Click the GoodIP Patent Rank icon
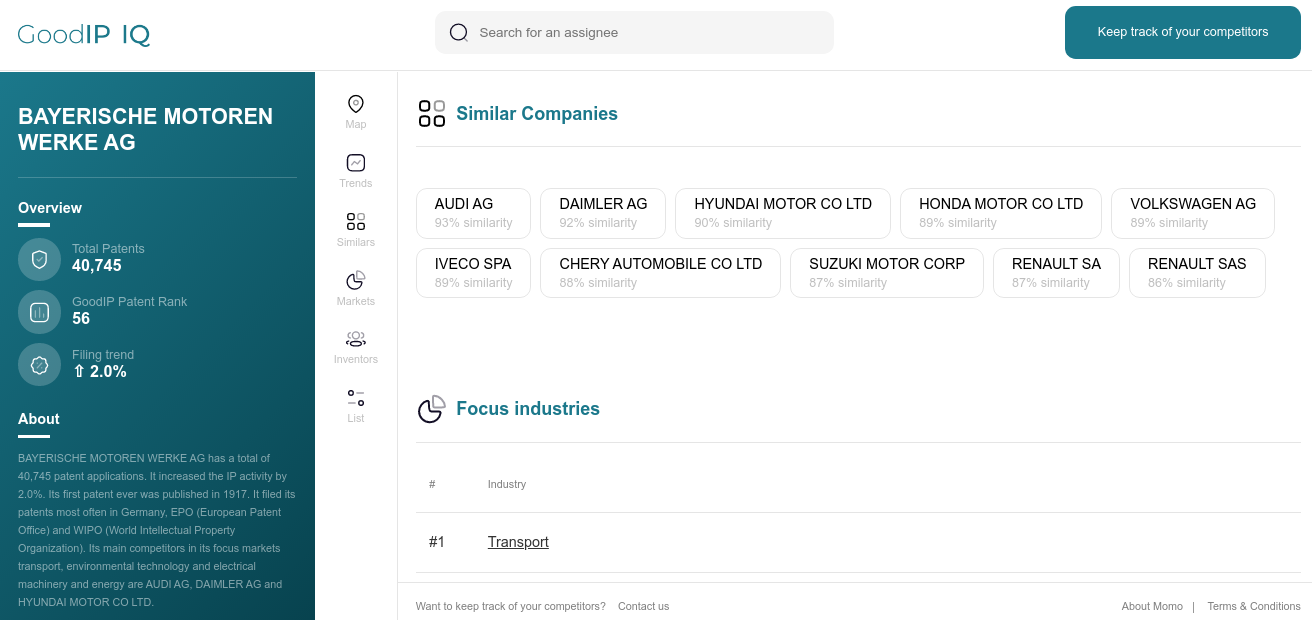 (40, 312)
